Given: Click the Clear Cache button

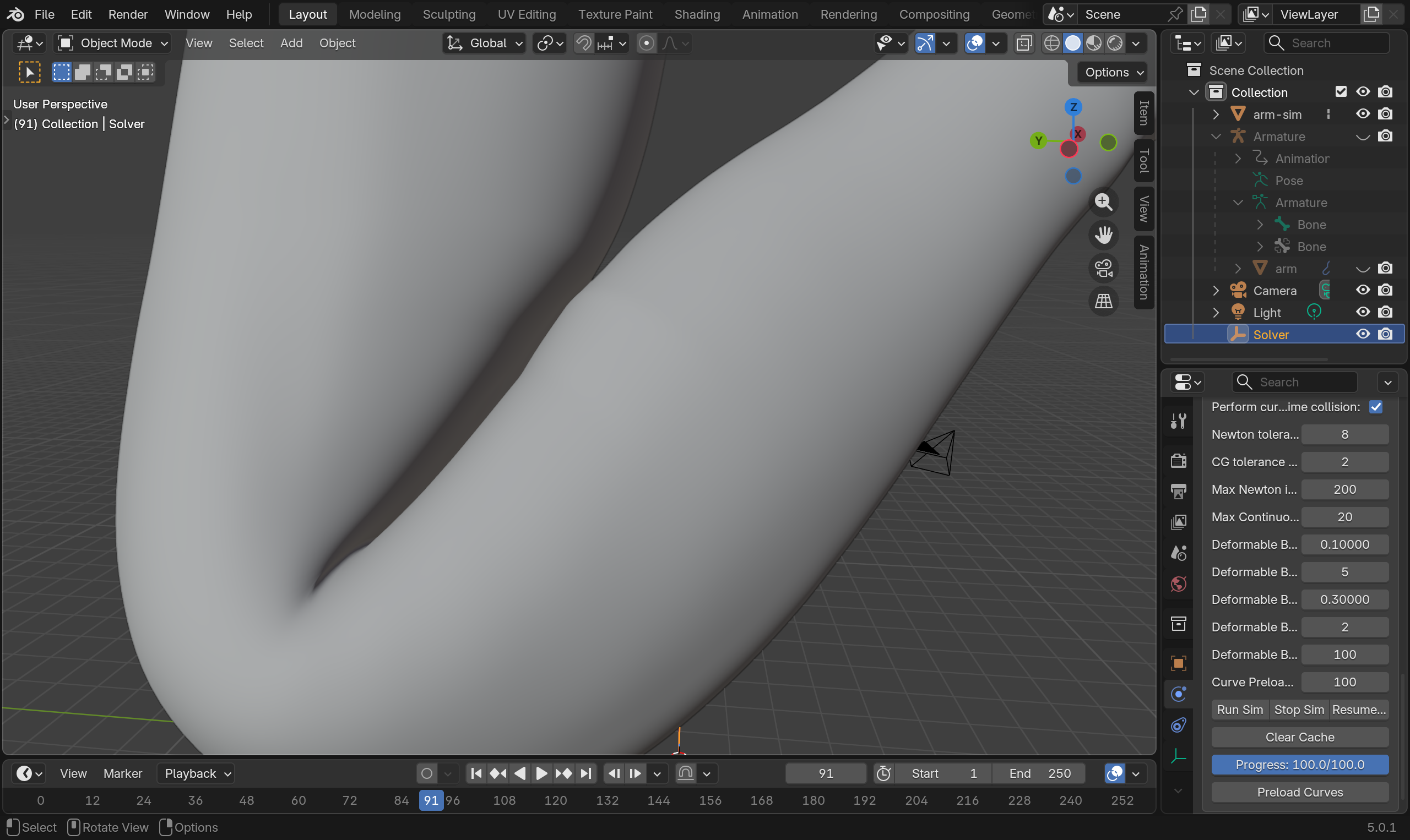Looking at the screenshot, I should pyautogui.click(x=1300, y=737).
